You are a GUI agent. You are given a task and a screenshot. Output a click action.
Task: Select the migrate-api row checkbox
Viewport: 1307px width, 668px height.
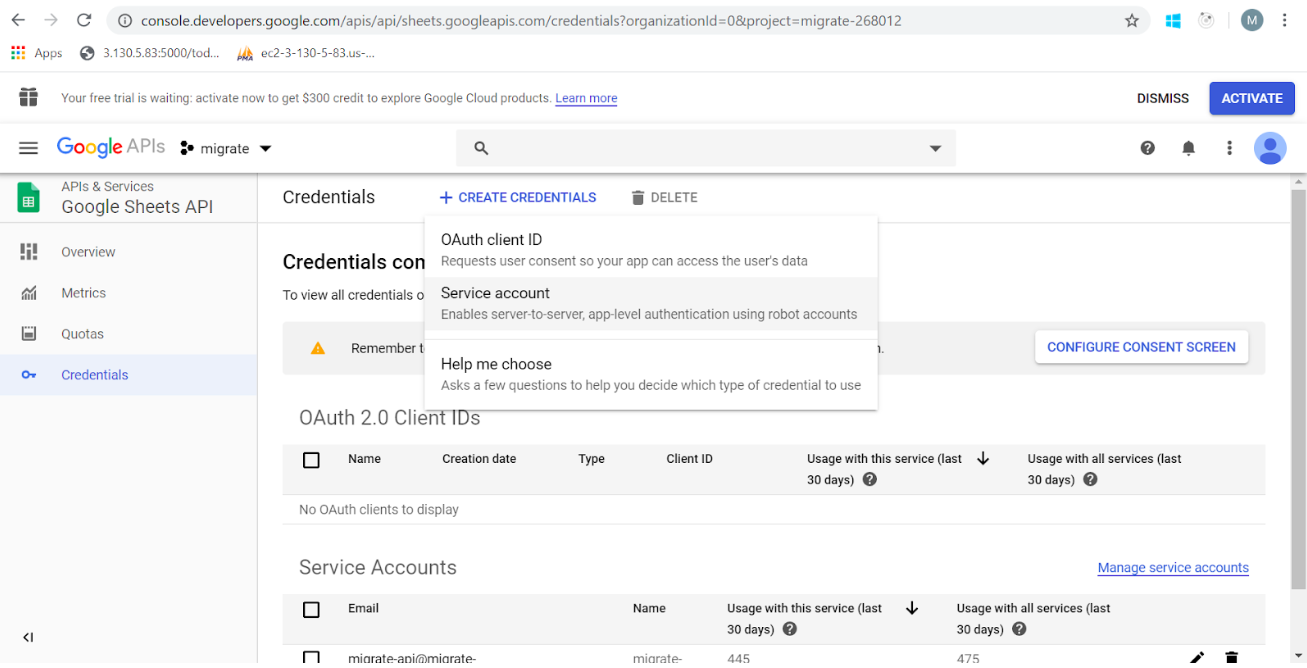(311, 657)
